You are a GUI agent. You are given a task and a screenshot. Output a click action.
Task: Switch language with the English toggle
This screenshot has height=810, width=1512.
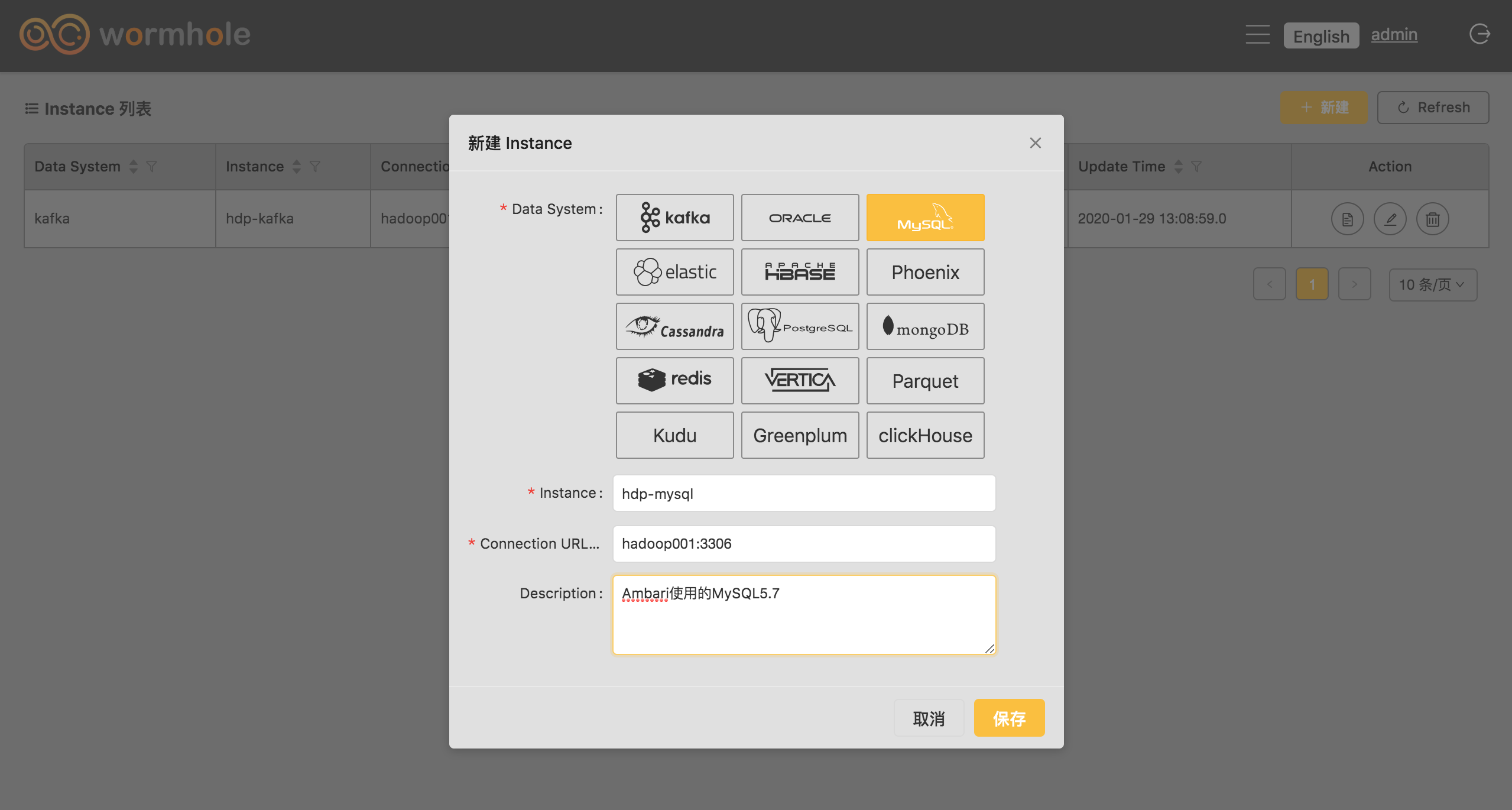(x=1321, y=36)
